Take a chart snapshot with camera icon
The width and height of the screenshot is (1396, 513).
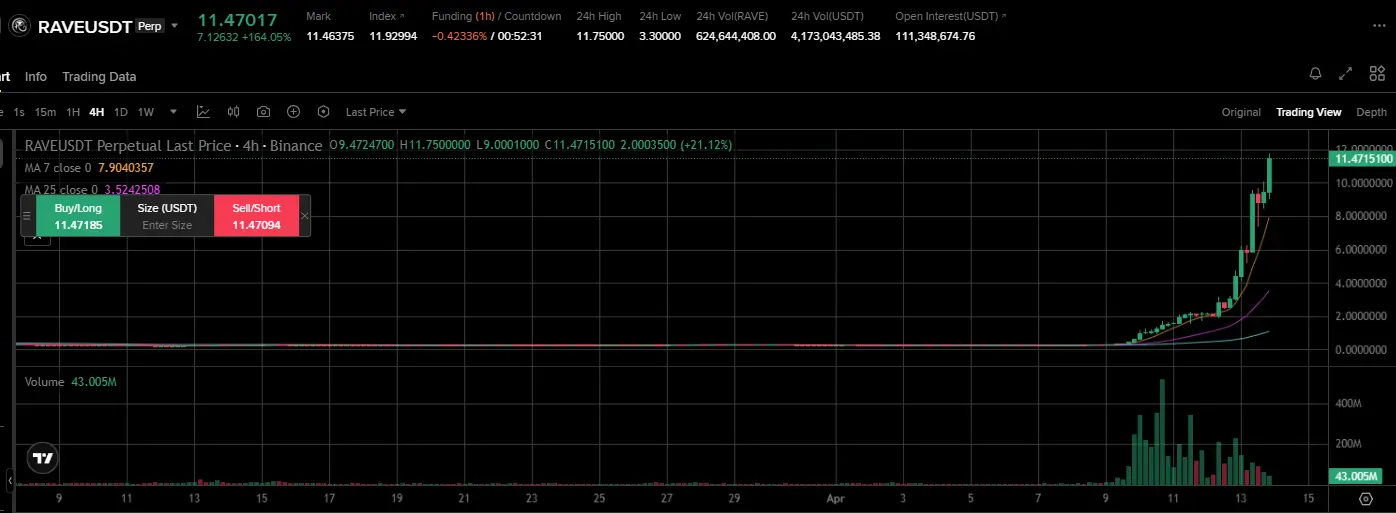click(263, 112)
